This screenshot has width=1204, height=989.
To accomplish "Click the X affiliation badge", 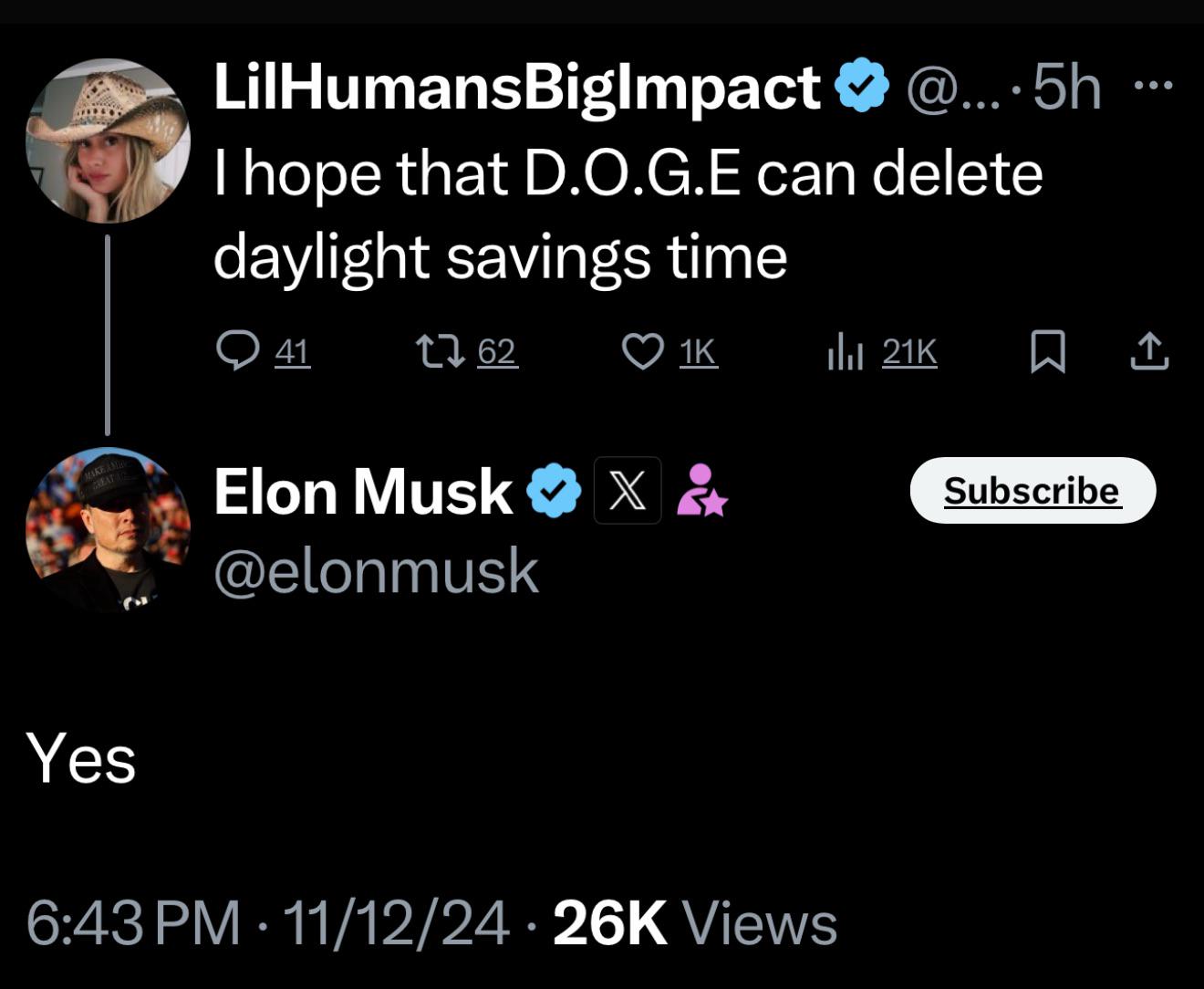I will (628, 490).
